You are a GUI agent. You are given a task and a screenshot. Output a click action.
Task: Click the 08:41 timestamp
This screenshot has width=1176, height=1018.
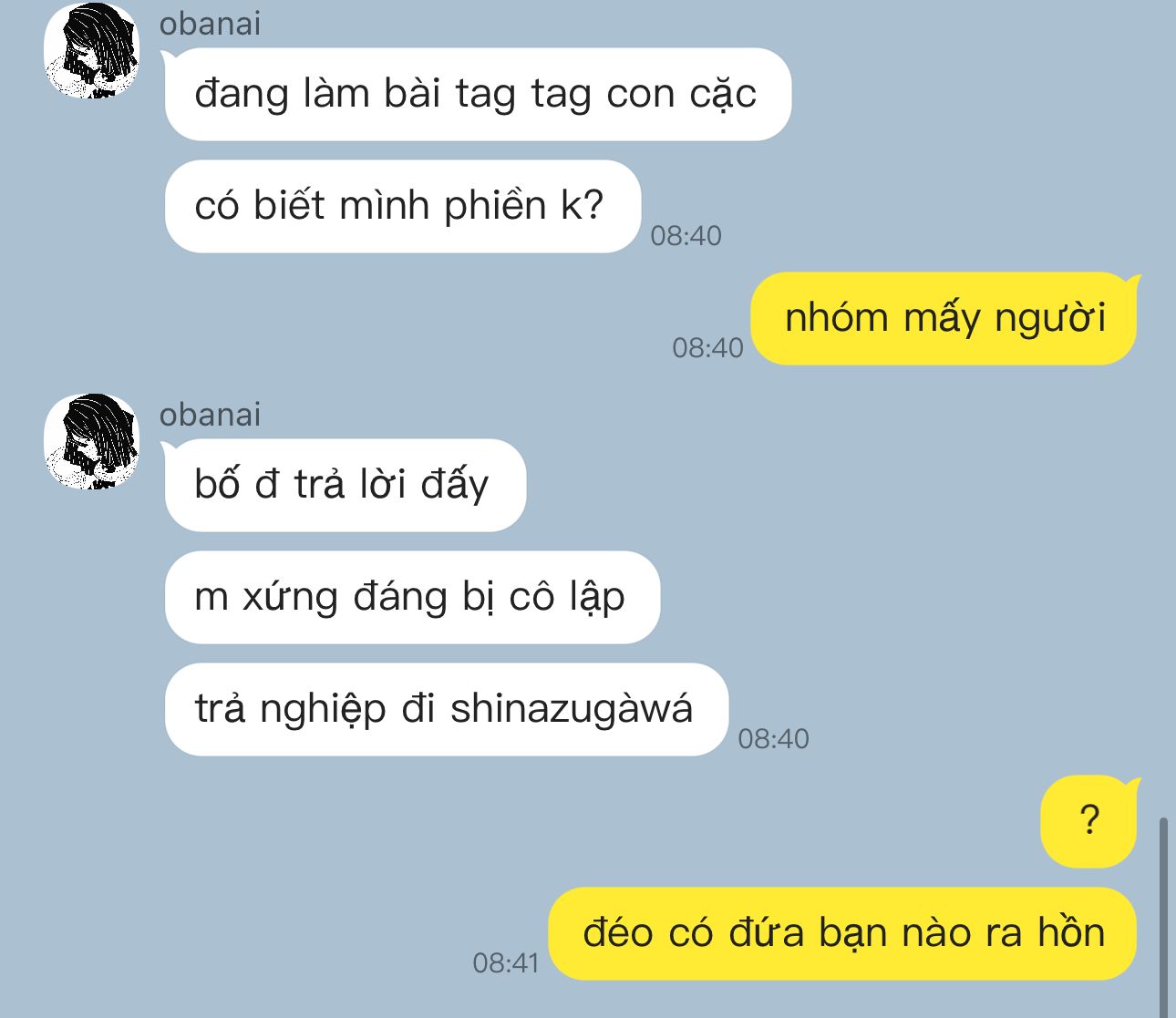point(506,962)
